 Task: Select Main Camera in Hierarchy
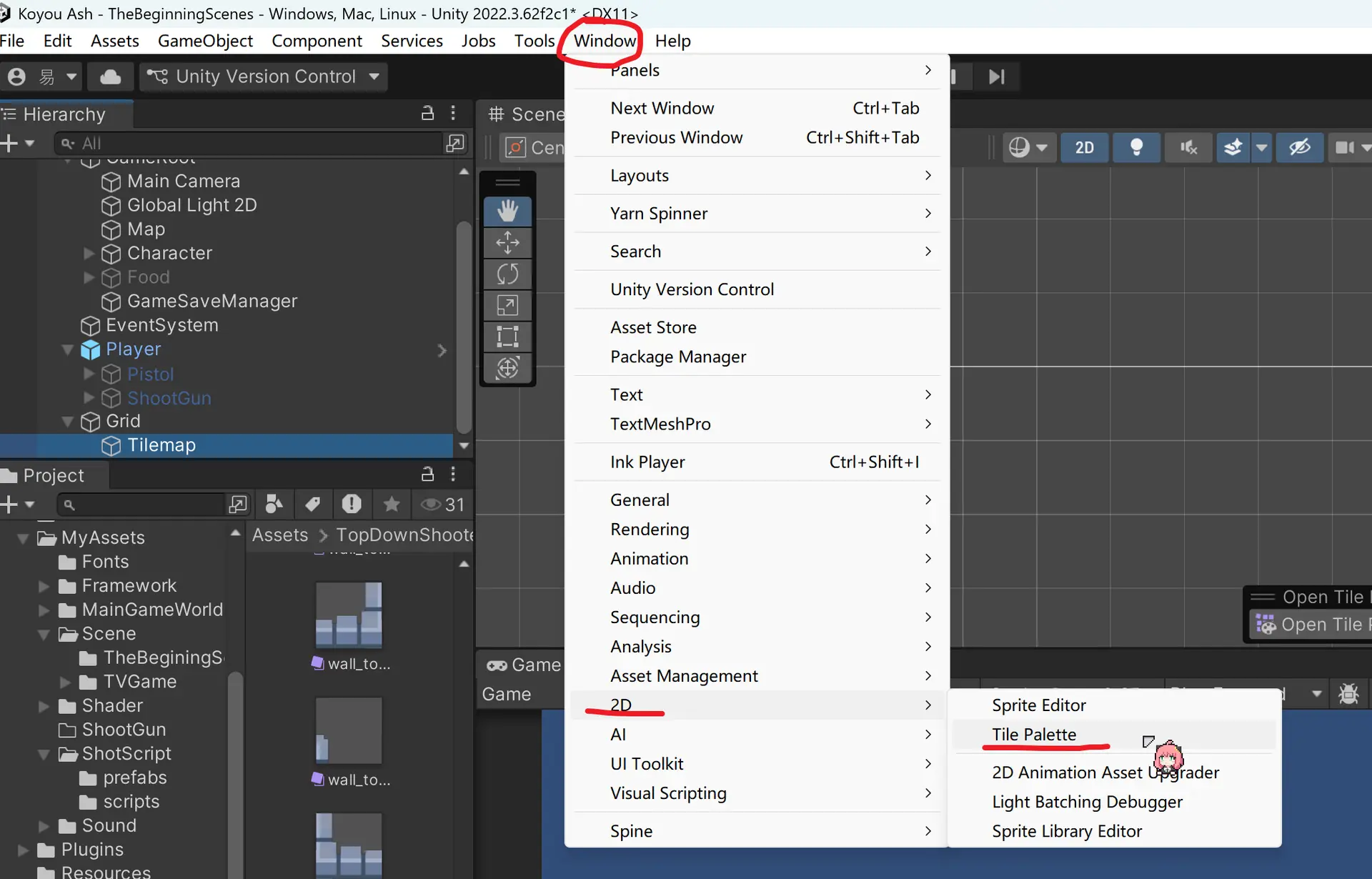[184, 182]
